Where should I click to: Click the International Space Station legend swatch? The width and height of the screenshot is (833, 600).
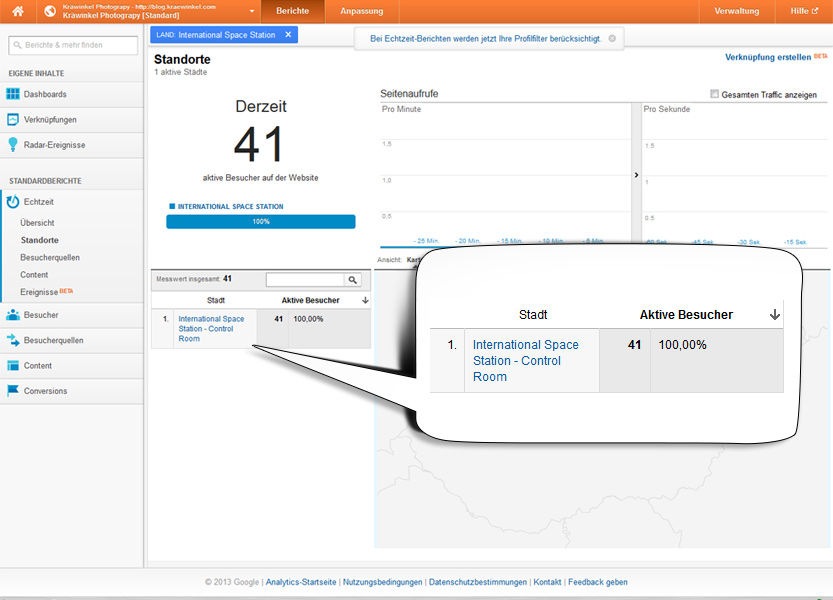[172, 206]
